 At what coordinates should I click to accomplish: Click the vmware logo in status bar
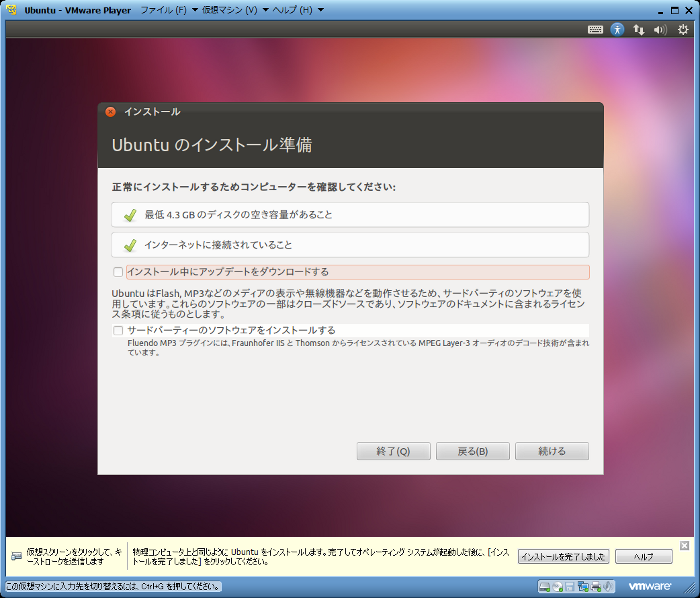click(650, 586)
